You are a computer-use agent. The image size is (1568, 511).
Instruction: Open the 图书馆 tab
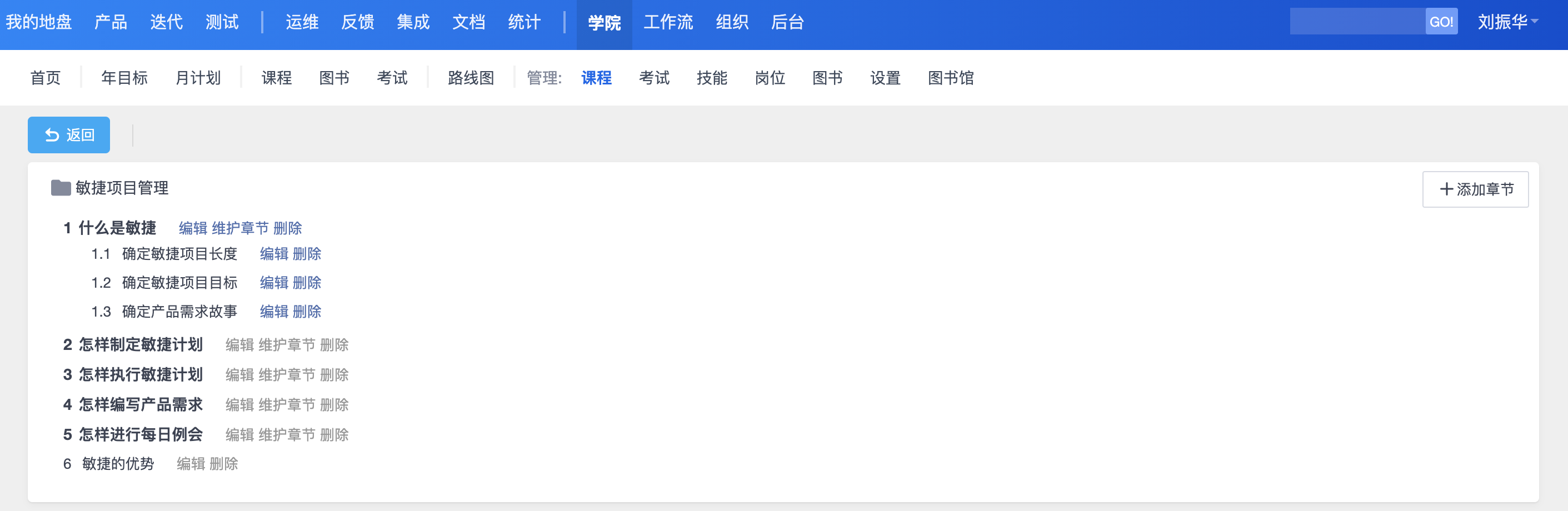coord(951,78)
